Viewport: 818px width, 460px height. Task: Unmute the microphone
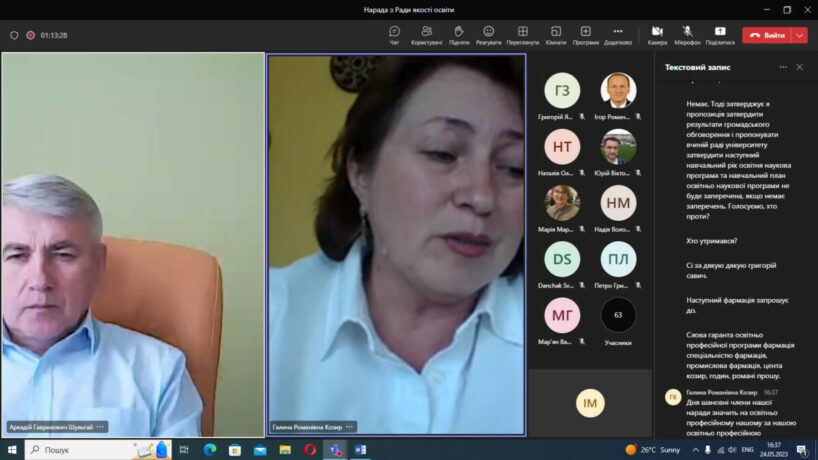687,34
